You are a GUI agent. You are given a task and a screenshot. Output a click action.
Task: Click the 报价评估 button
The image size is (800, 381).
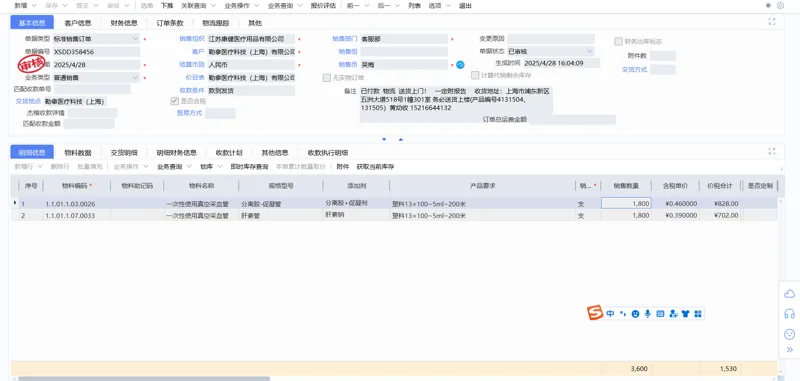[323, 6]
